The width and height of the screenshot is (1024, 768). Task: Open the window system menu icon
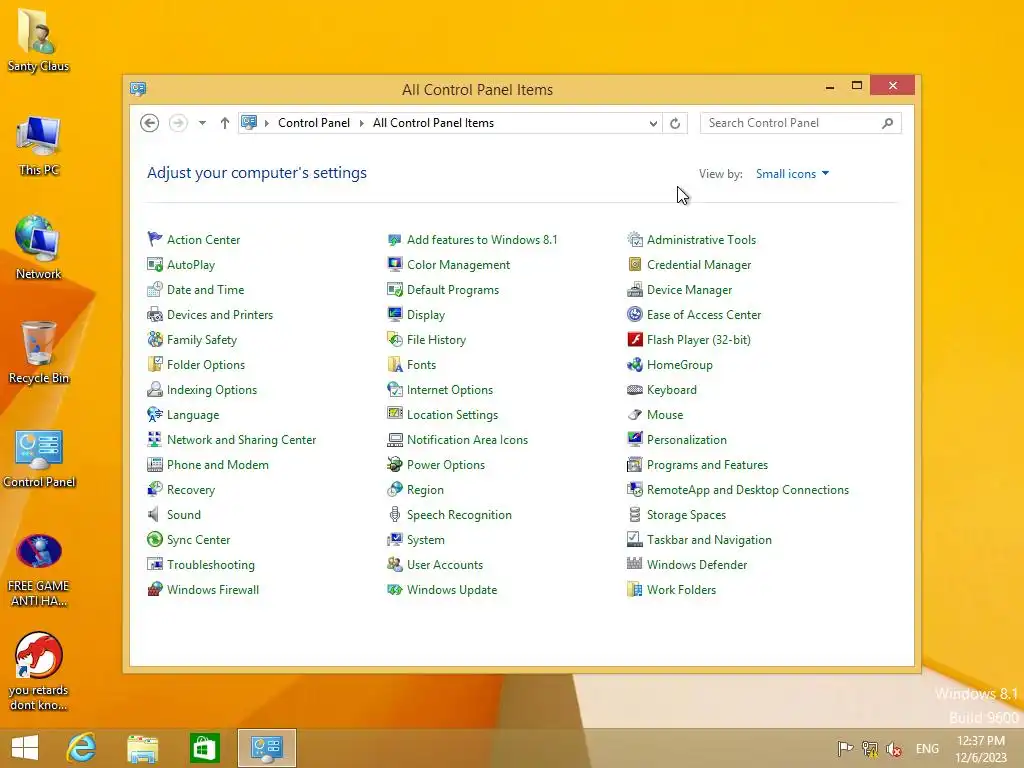click(138, 89)
